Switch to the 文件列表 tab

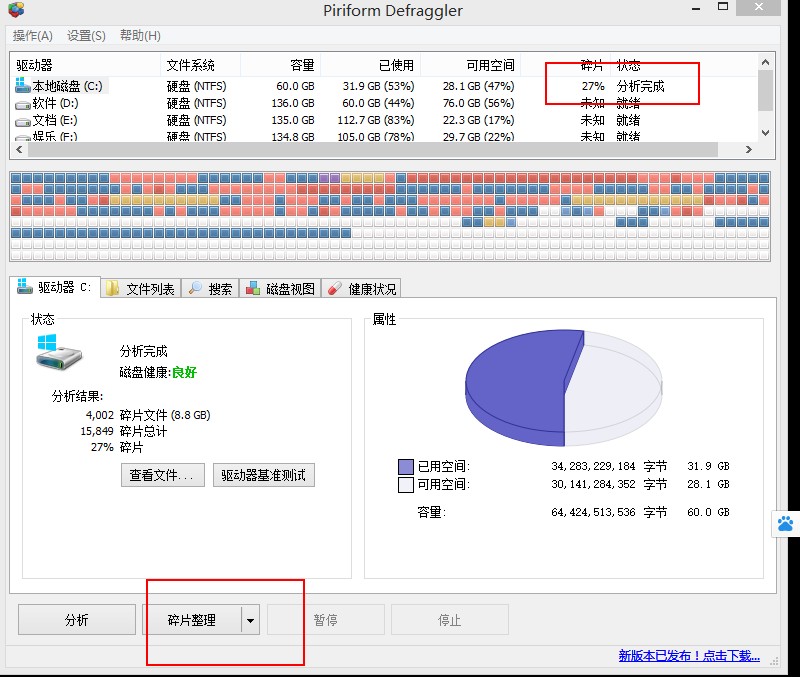coord(141,289)
